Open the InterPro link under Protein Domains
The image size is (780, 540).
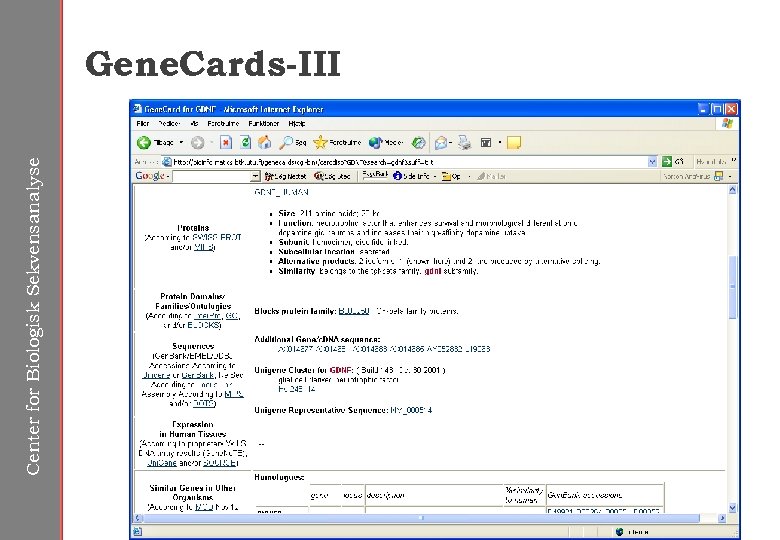coord(208,316)
